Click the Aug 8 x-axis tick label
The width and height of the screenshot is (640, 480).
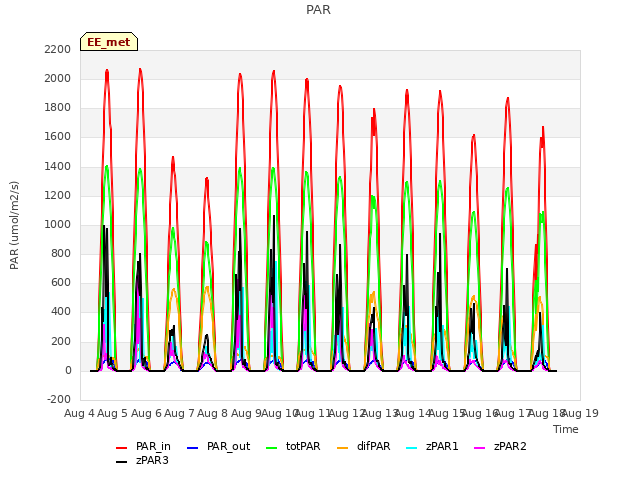pos(212,413)
